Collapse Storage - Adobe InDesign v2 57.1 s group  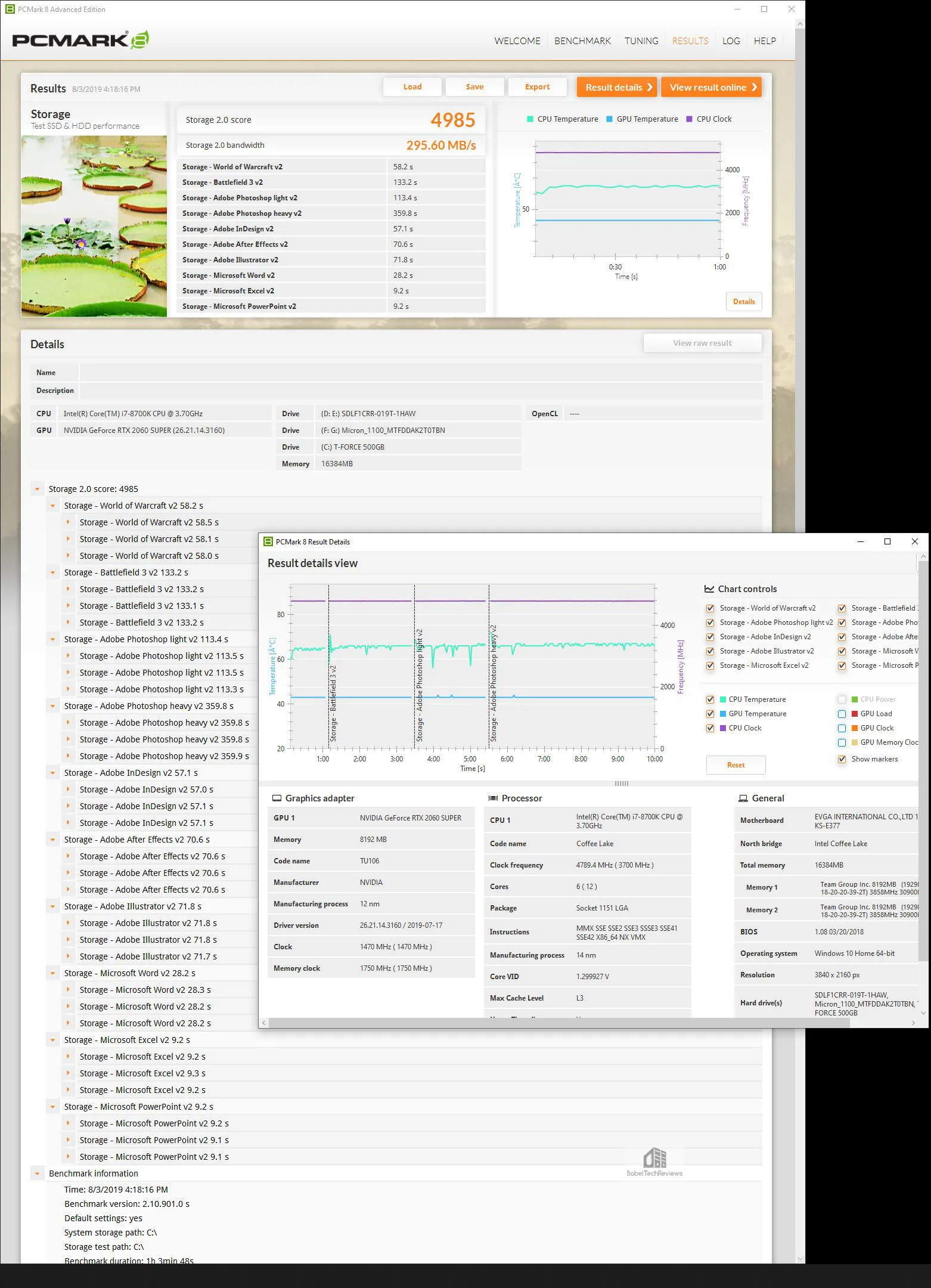52,773
